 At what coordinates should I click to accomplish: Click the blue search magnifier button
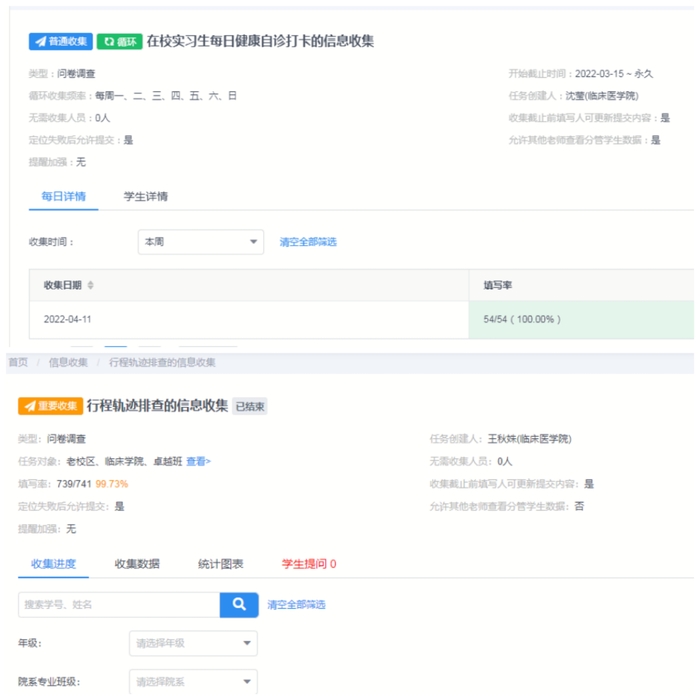(x=239, y=604)
